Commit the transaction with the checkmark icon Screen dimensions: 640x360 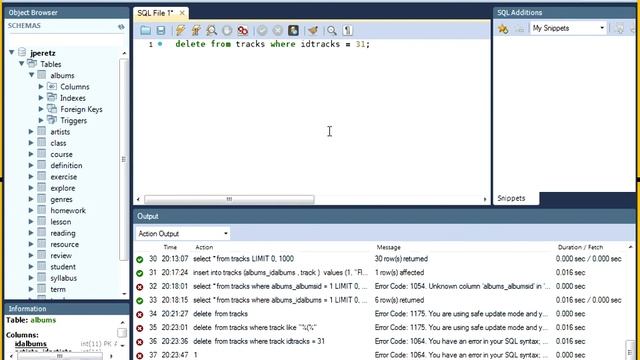tap(262, 30)
